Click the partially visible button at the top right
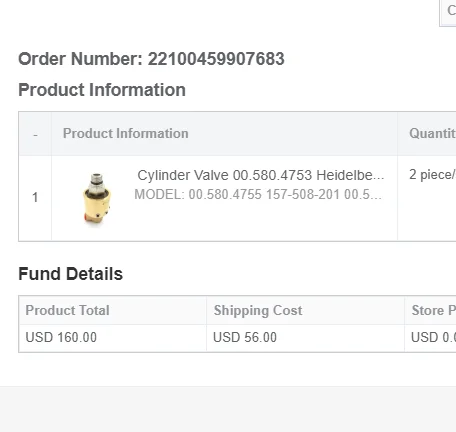 (x=448, y=13)
